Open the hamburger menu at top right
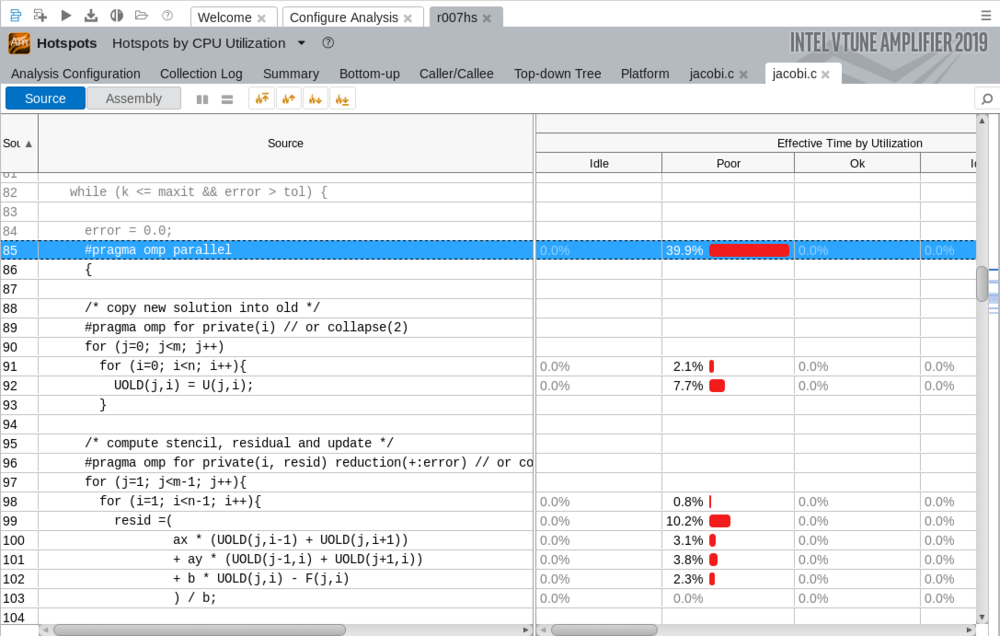Screen dimensions: 1000x636 click(x=987, y=15)
